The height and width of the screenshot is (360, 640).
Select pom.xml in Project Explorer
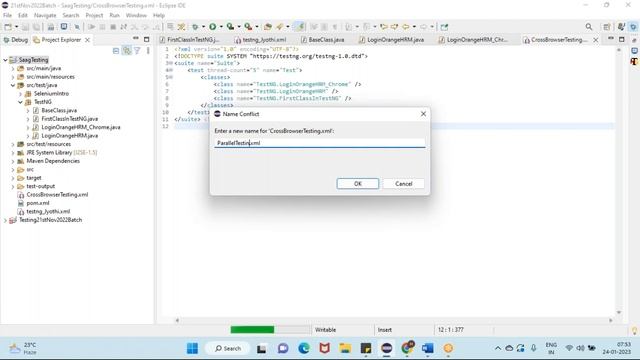point(38,203)
